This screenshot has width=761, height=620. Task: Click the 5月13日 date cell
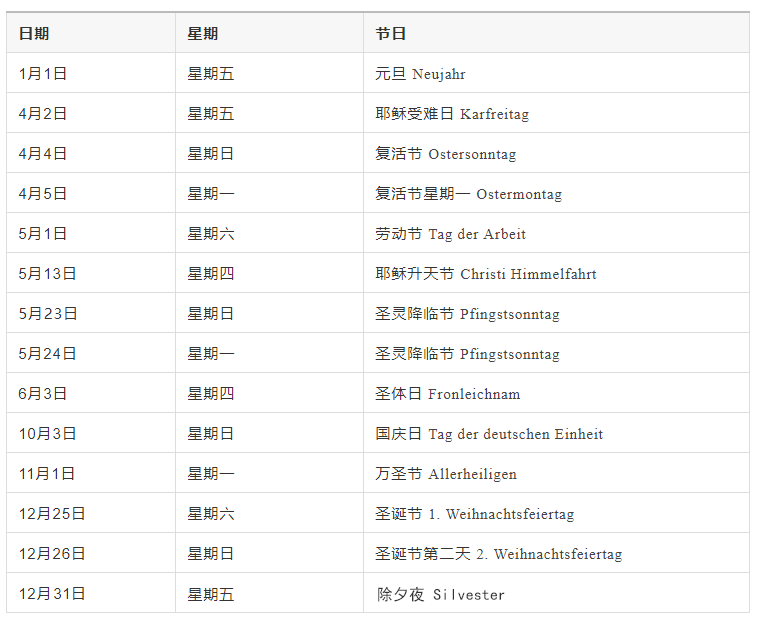click(47, 274)
